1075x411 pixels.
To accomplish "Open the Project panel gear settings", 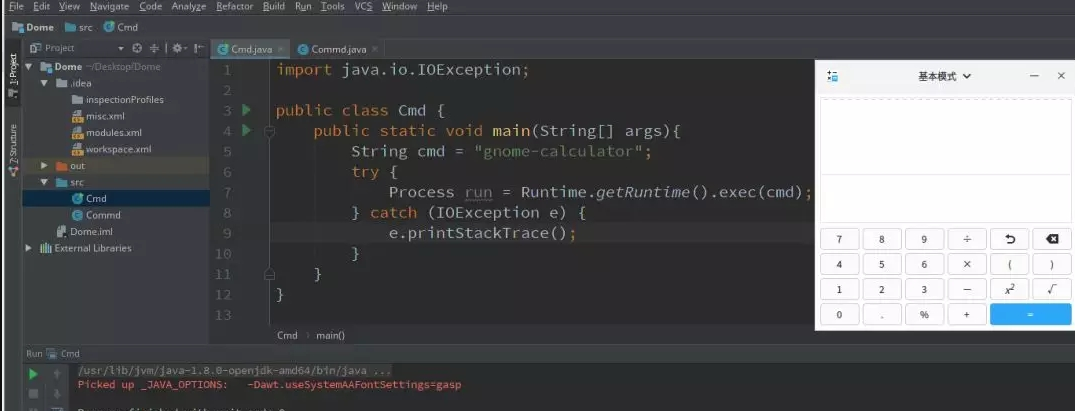I will (178, 48).
